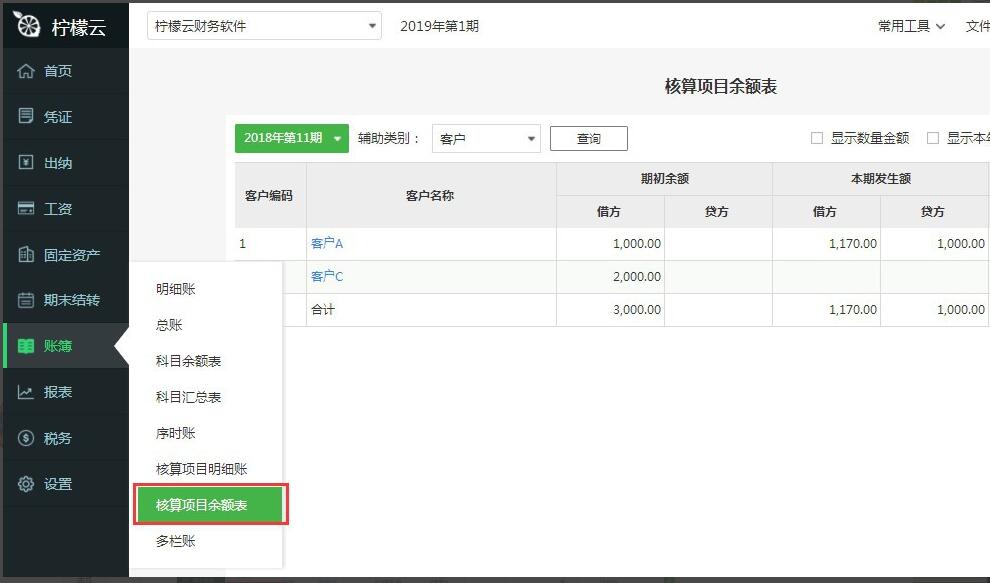Image resolution: width=990 pixels, height=583 pixels.
Task: Click the 客户名称 column header
Action: 431,195
